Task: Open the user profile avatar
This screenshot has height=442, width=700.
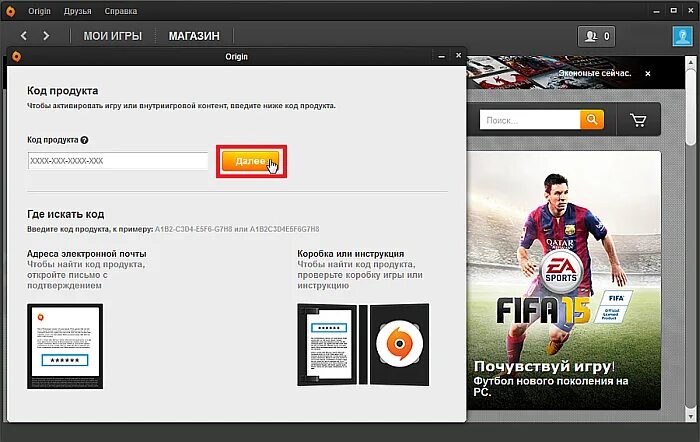Action: pyautogui.click(x=682, y=36)
